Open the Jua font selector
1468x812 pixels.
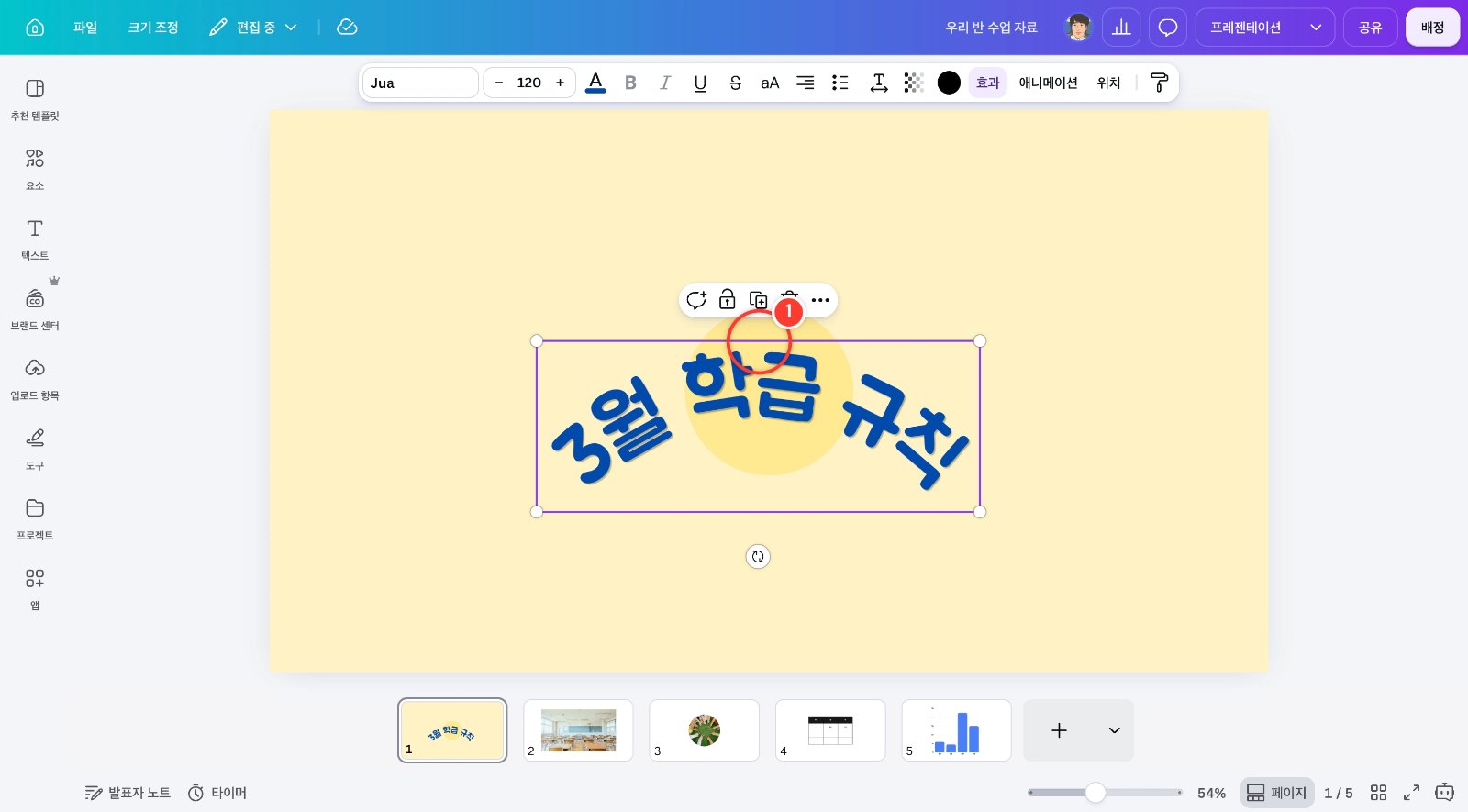pyautogui.click(x=420, y=83)
